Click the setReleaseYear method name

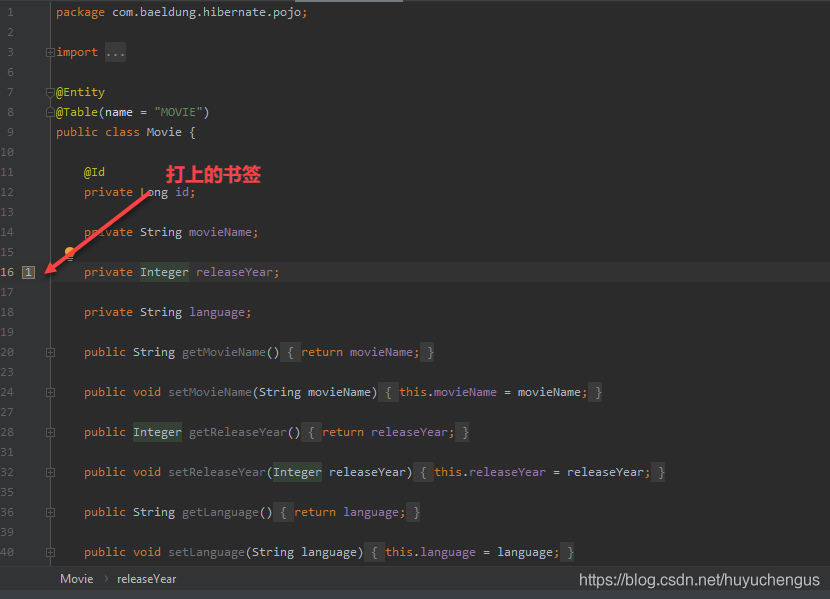(217, 472)
